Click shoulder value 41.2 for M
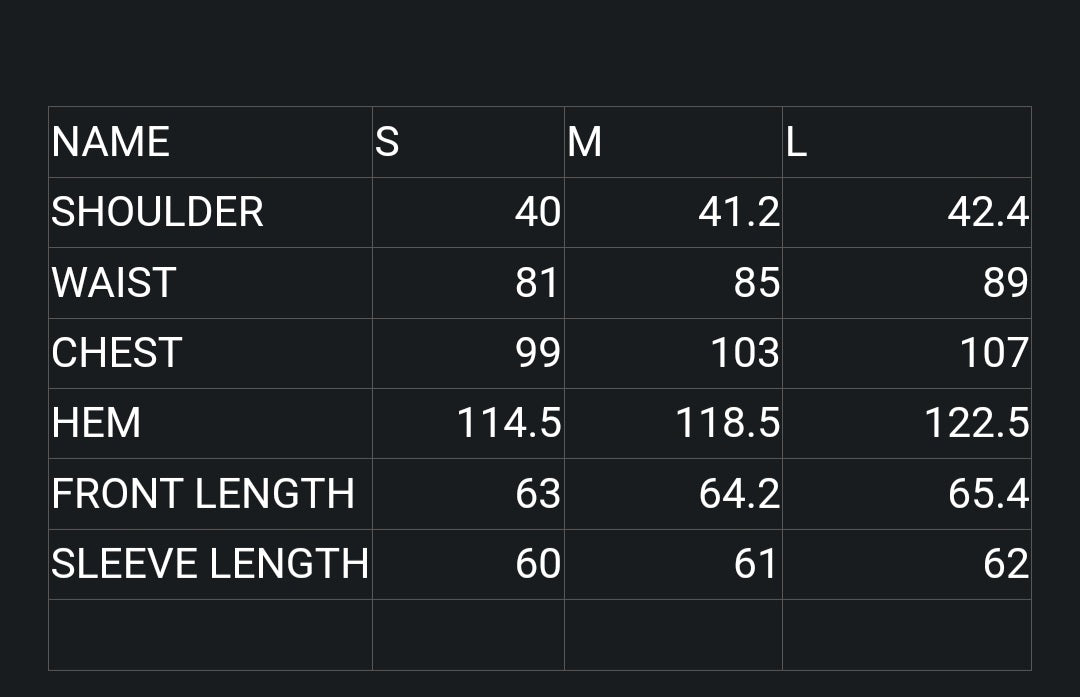 (x=673, y=212)
